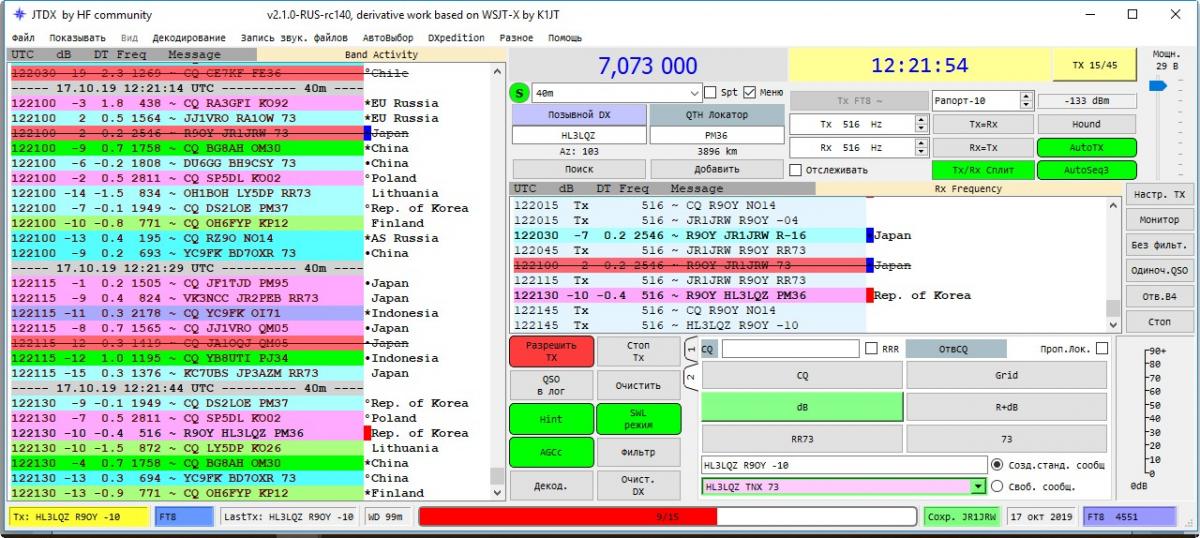Viewport: 1200px width, 538px height.
Task: Select the Своб. сообщ. radio button
Action: (x=996, y=486)
